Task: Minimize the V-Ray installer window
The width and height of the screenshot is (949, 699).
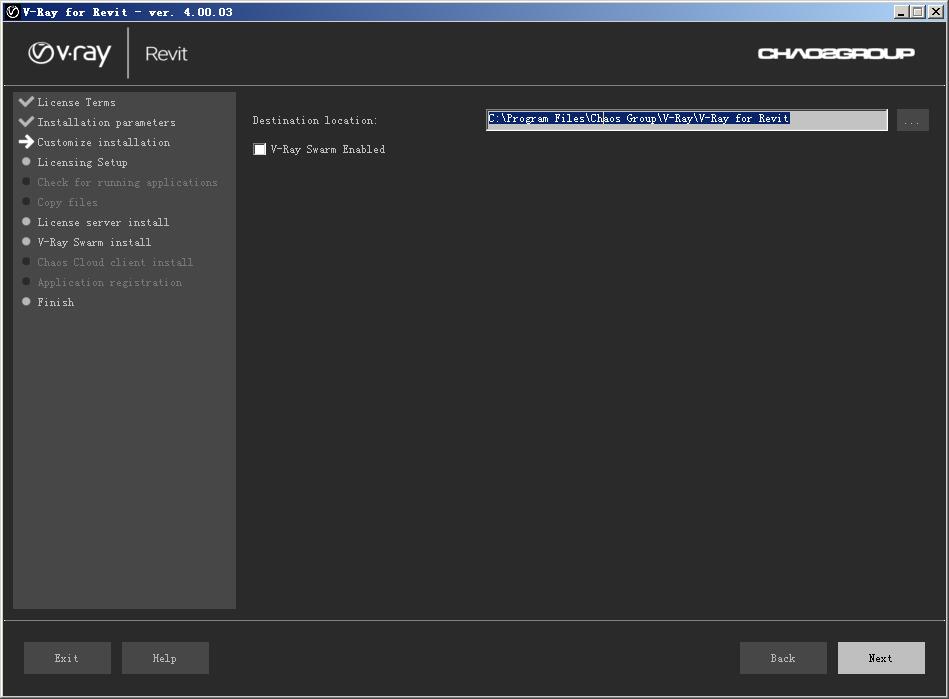Action: [x=901, y=11]
